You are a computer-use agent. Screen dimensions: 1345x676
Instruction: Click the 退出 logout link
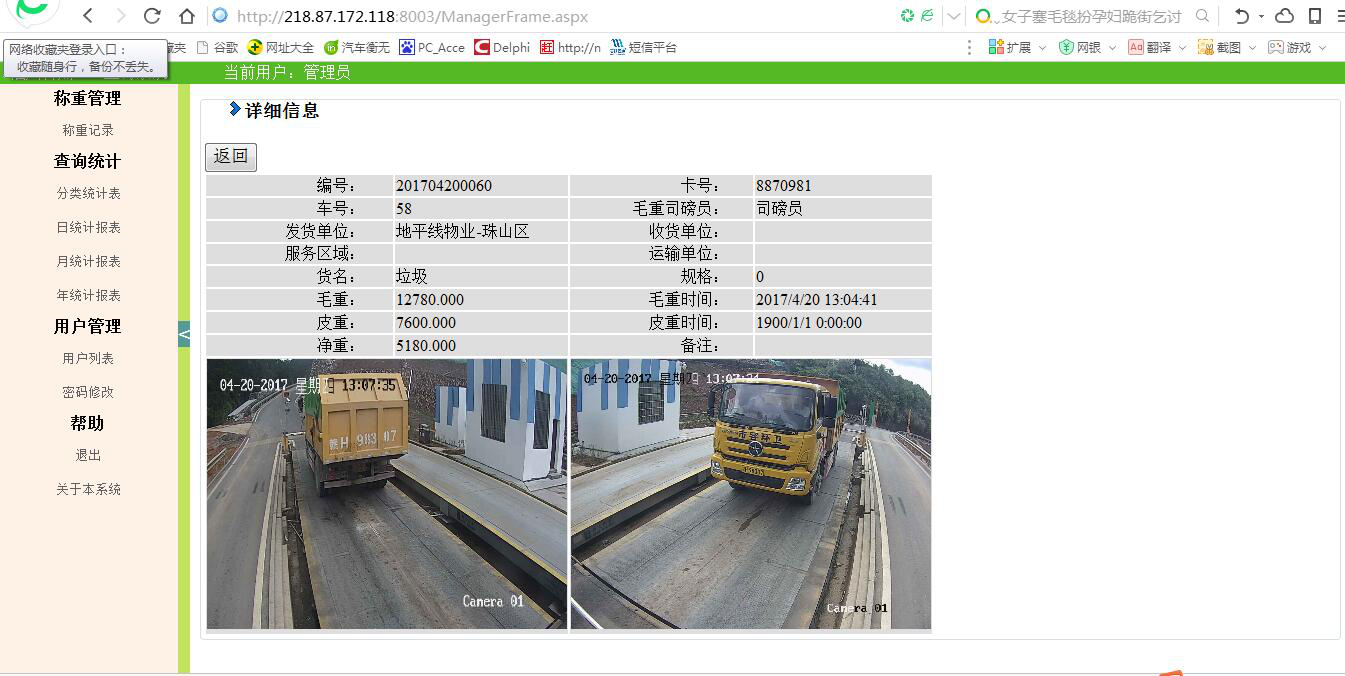coord(88,455)
